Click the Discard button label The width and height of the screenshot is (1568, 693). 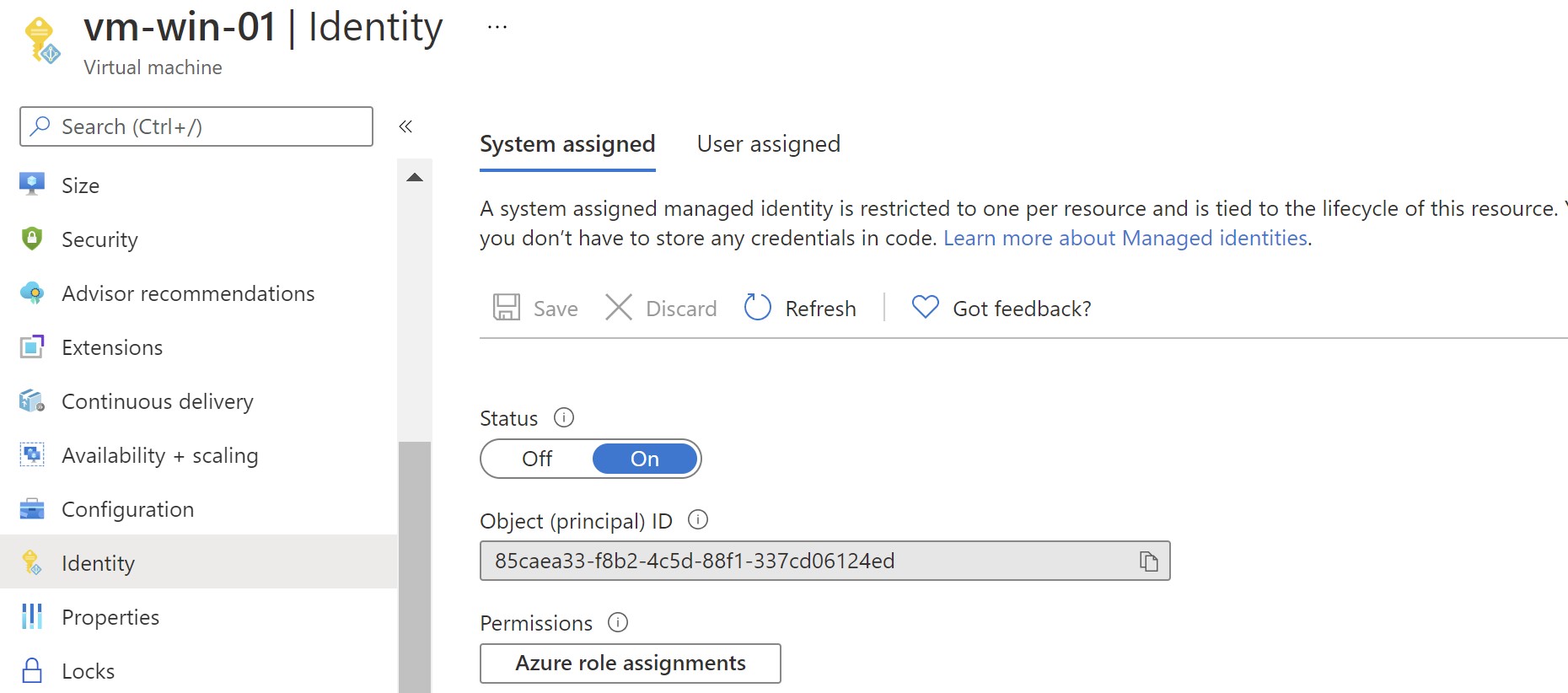click(x=681, y=309)
